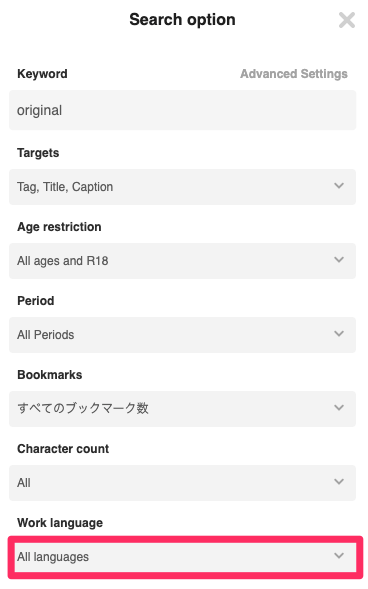The height and width of the screenshot is (589, 368).
Task: Open the "All ages and R18" dropdown
Action: [182, 261]
